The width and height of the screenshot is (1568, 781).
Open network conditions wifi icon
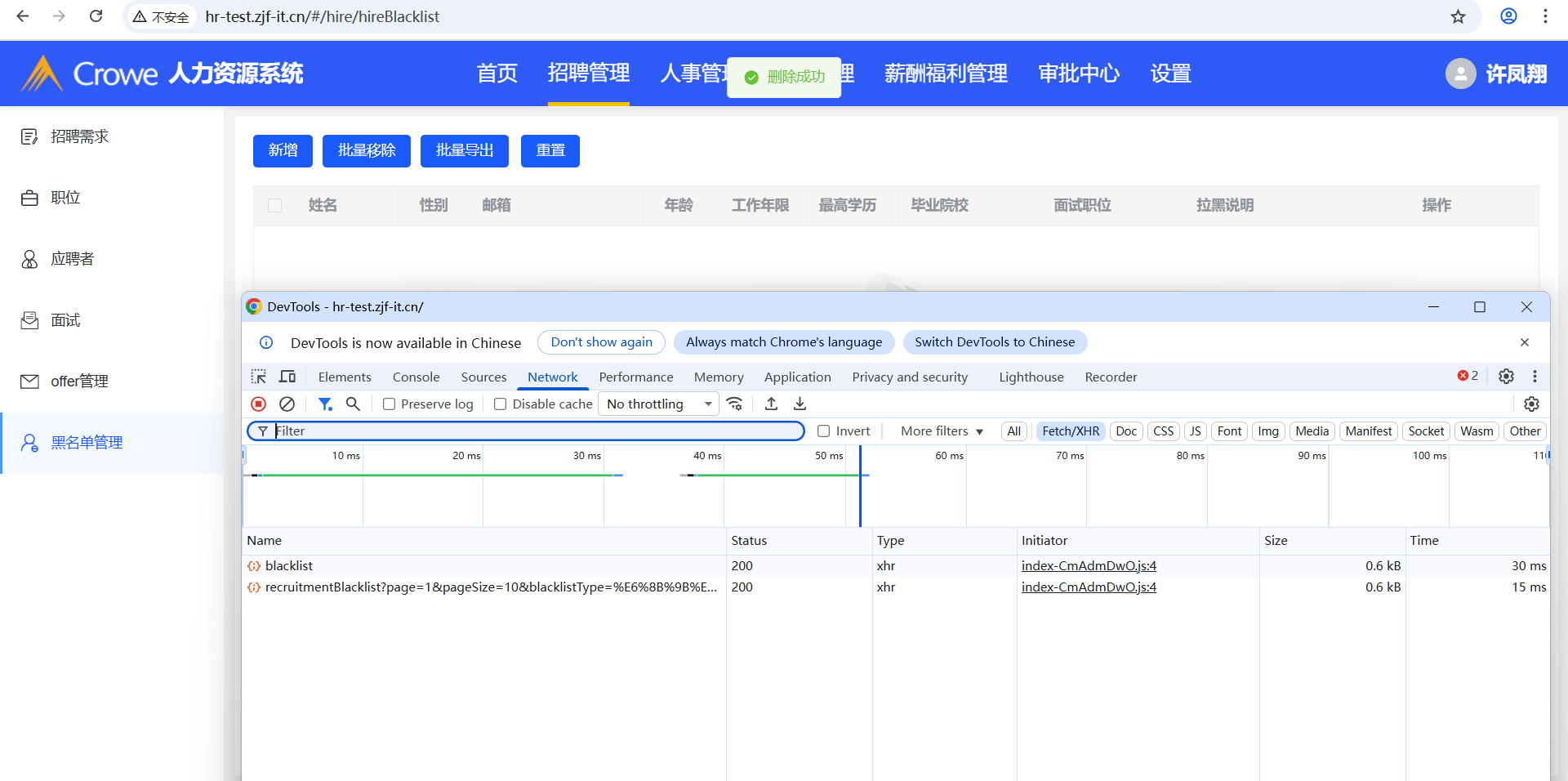(x=735, y=404)
